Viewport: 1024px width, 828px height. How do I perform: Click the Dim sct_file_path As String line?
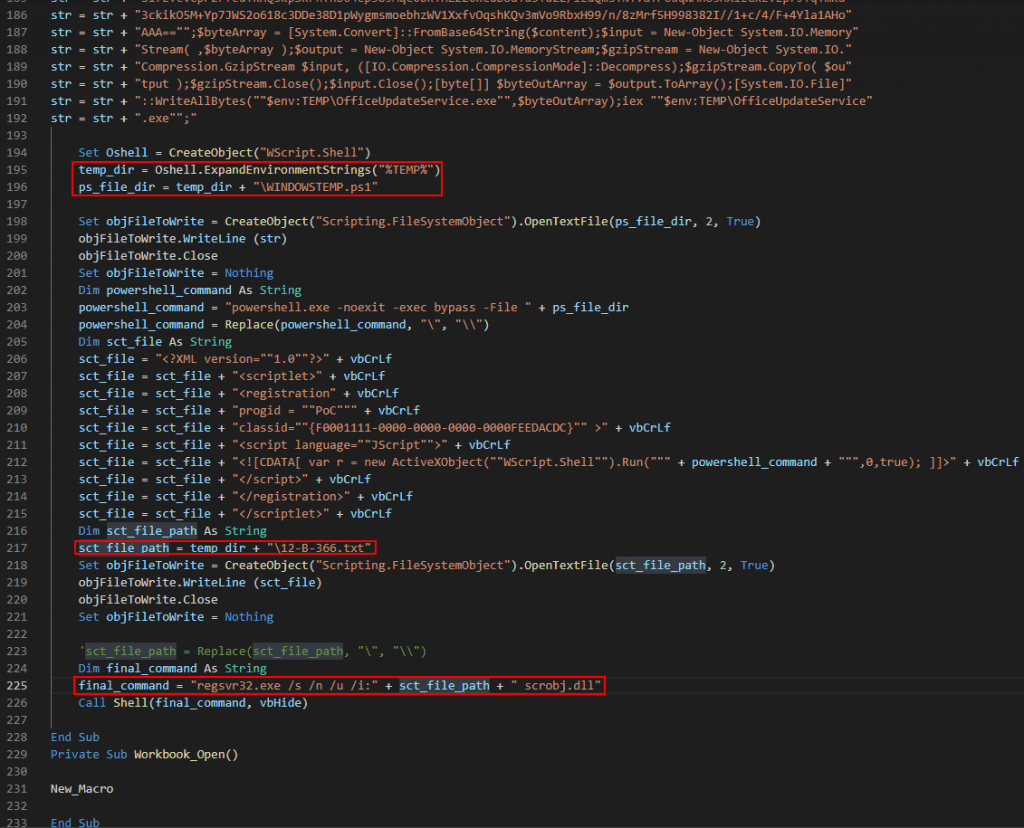tap(172, 531)
